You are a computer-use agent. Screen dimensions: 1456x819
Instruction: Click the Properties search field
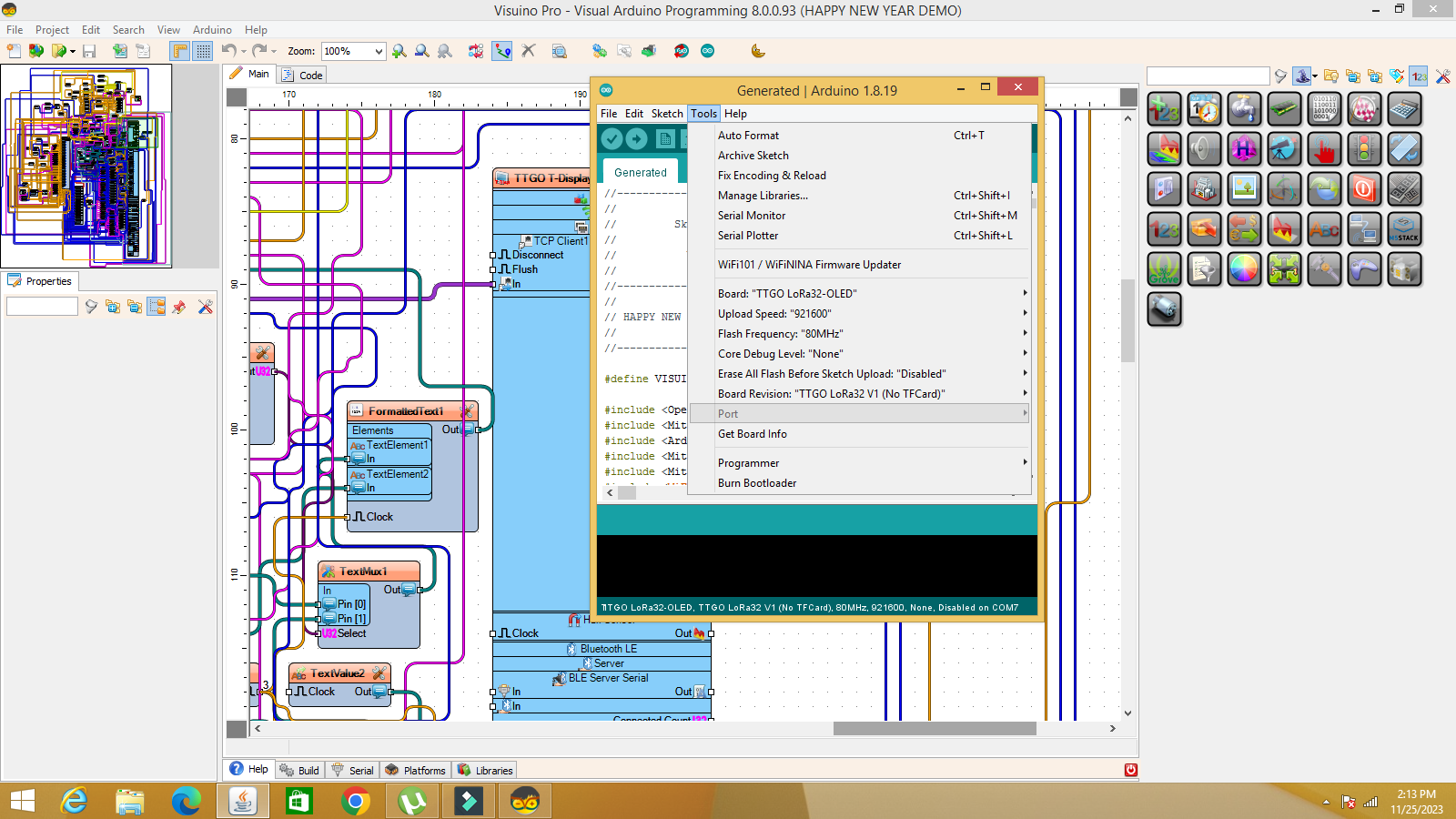coord(42,306)
